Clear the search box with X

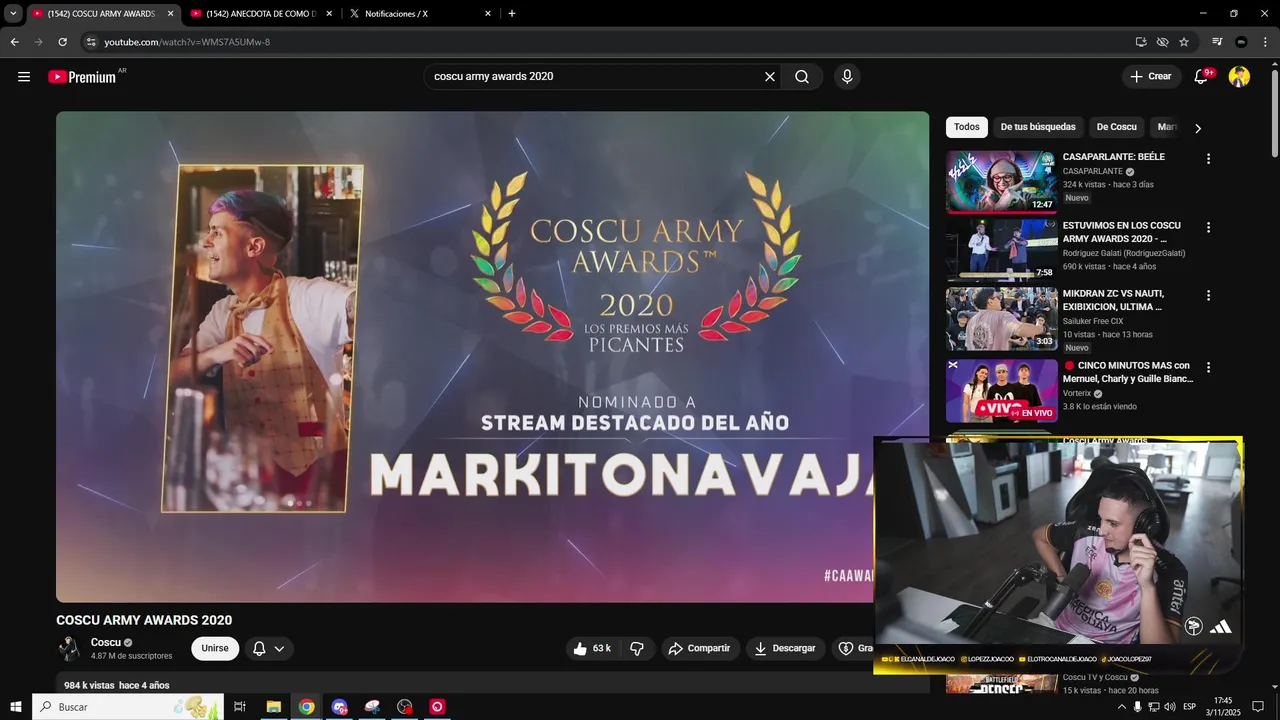tap(770, 77)
